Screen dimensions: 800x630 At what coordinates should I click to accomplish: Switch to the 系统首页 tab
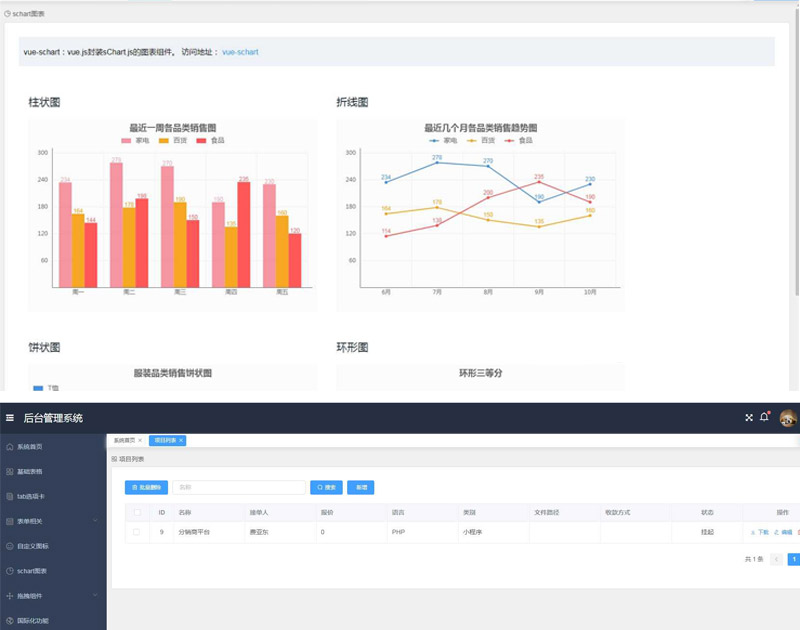[123, 440]
